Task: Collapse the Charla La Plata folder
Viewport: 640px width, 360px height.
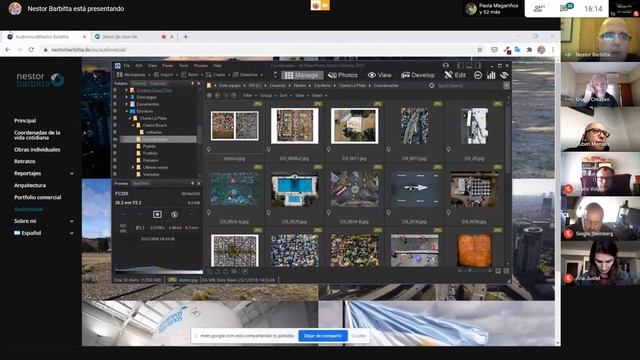Action: 130,118
